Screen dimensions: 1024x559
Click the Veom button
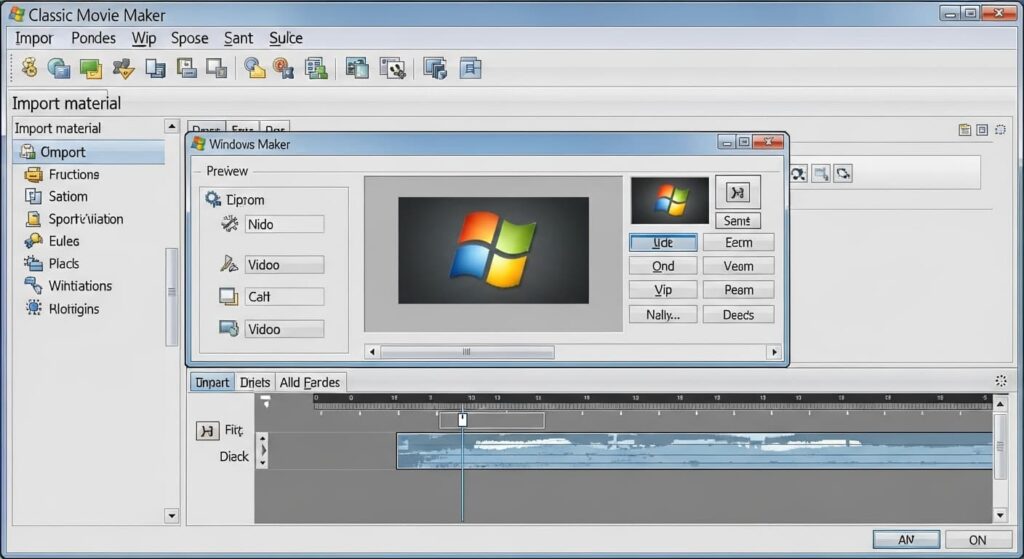click(x=739, y=266)
